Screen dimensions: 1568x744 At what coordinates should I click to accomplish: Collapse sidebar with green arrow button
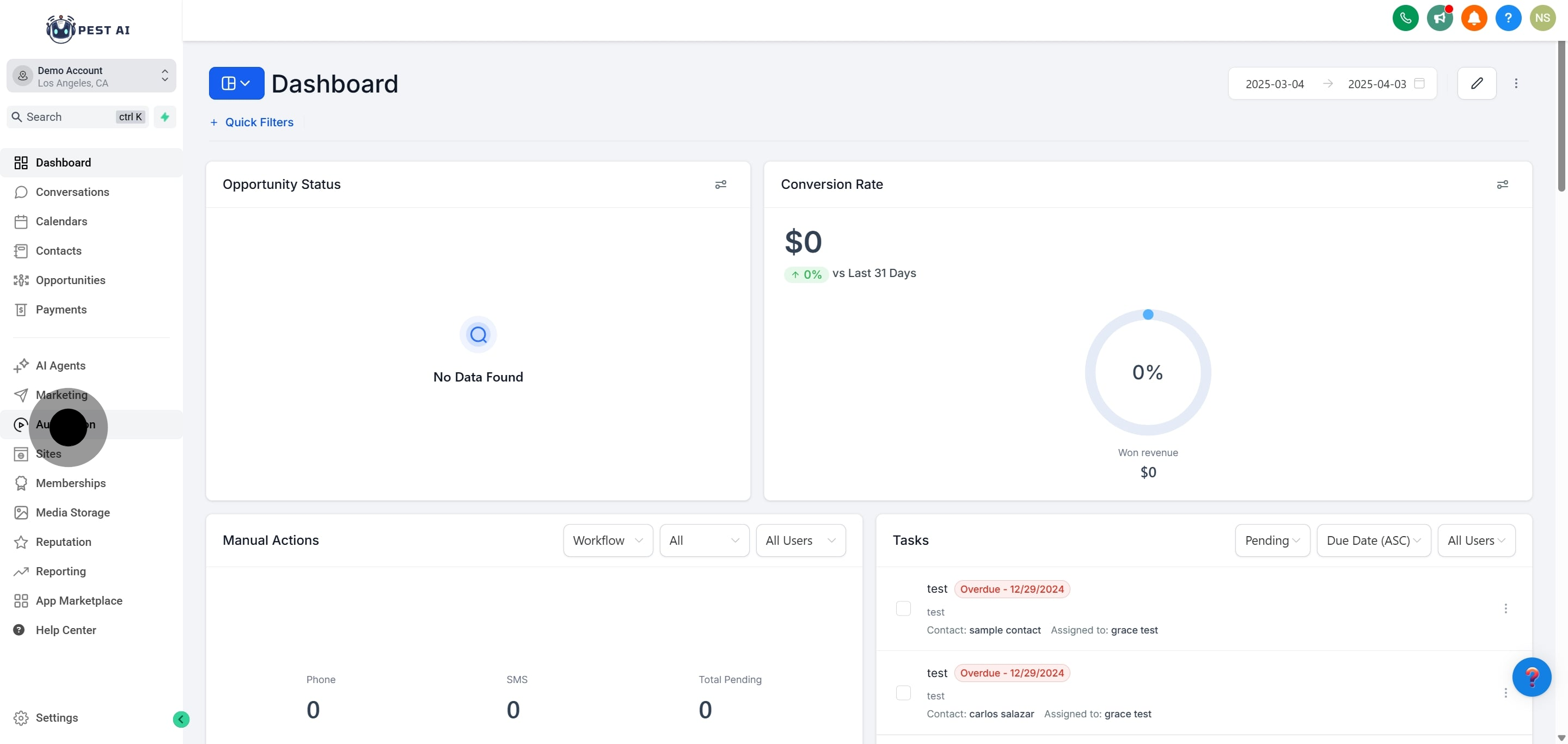[181, 719]
